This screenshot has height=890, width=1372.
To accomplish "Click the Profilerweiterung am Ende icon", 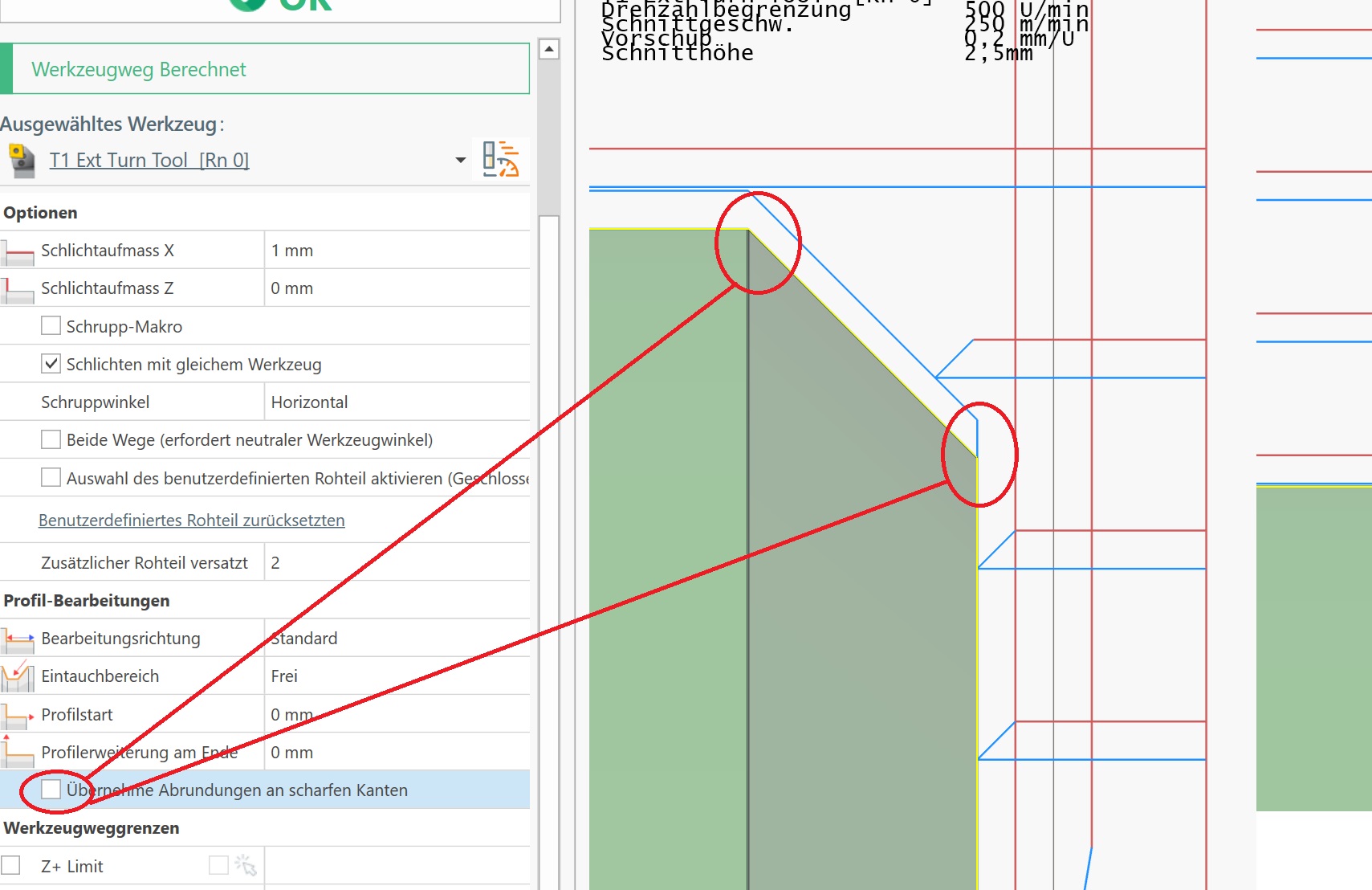I will point(18,753).
